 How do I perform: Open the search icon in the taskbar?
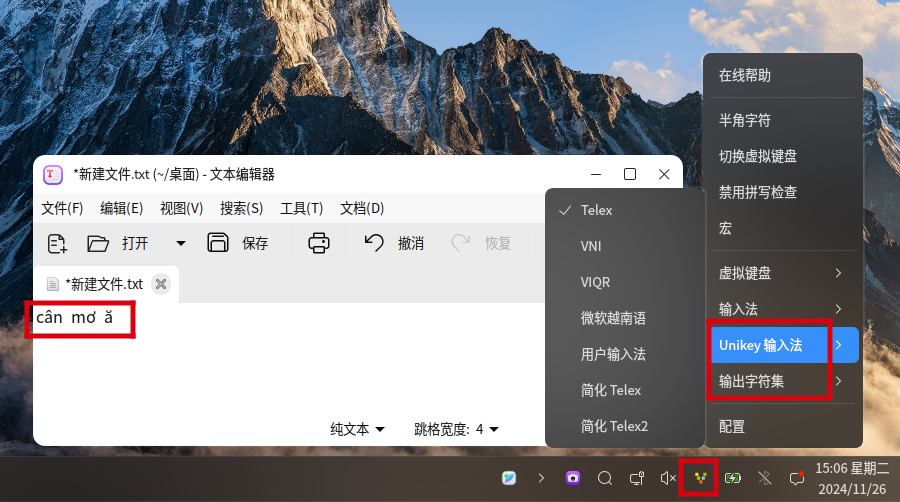pyautogui.click(x=605, y=478)
